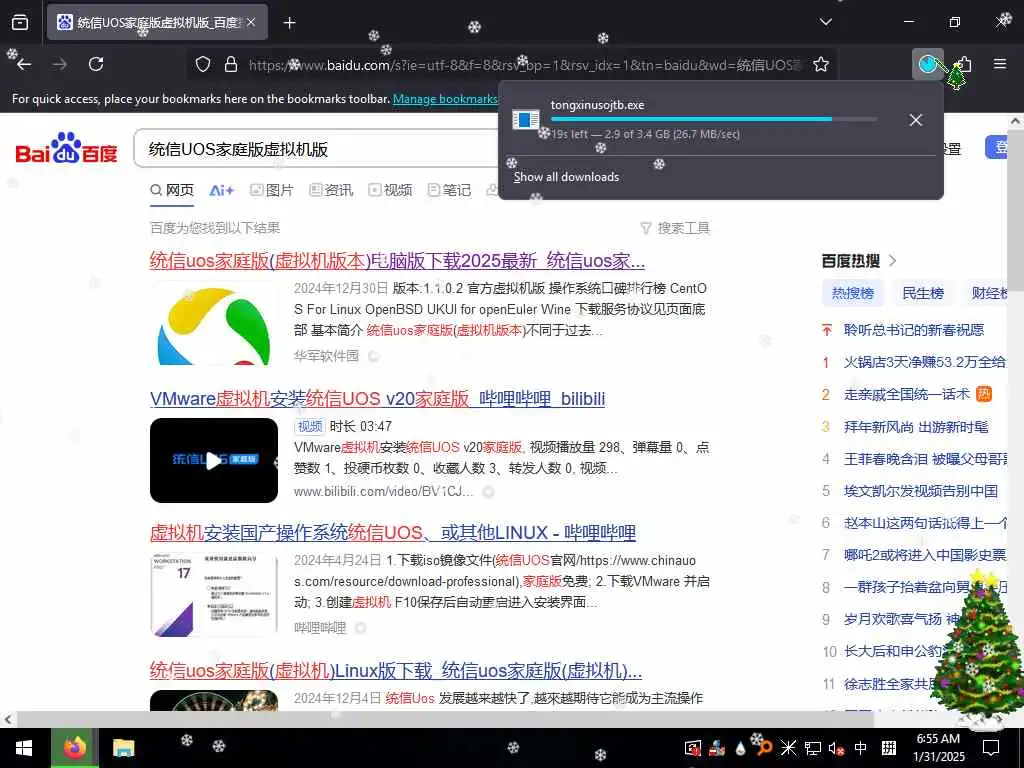Open 搜索工具 filter options
1024x768 pixels.
[x=675, y=228]
